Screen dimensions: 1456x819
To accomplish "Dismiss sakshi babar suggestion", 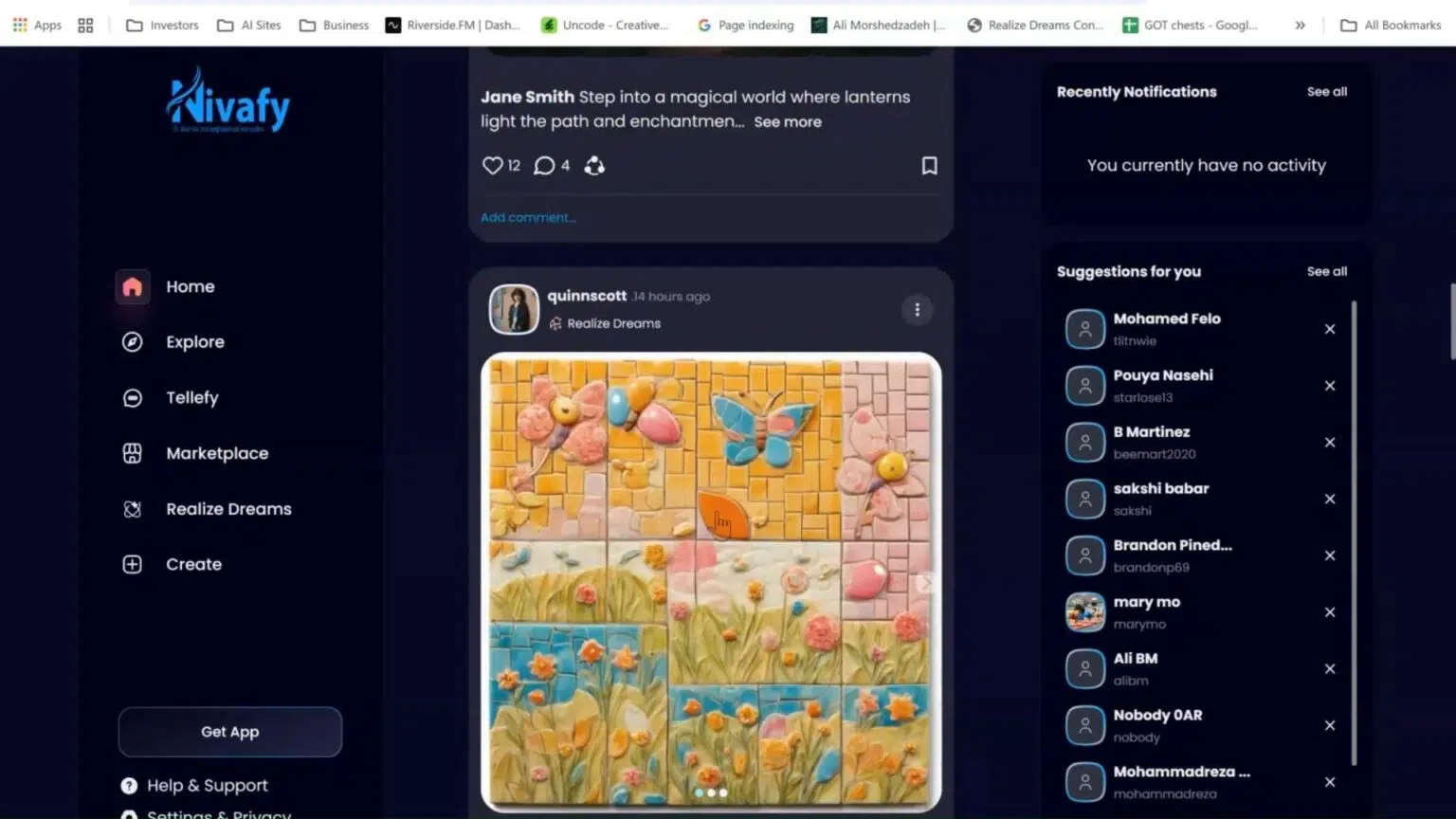I will tap(1330, 499).
